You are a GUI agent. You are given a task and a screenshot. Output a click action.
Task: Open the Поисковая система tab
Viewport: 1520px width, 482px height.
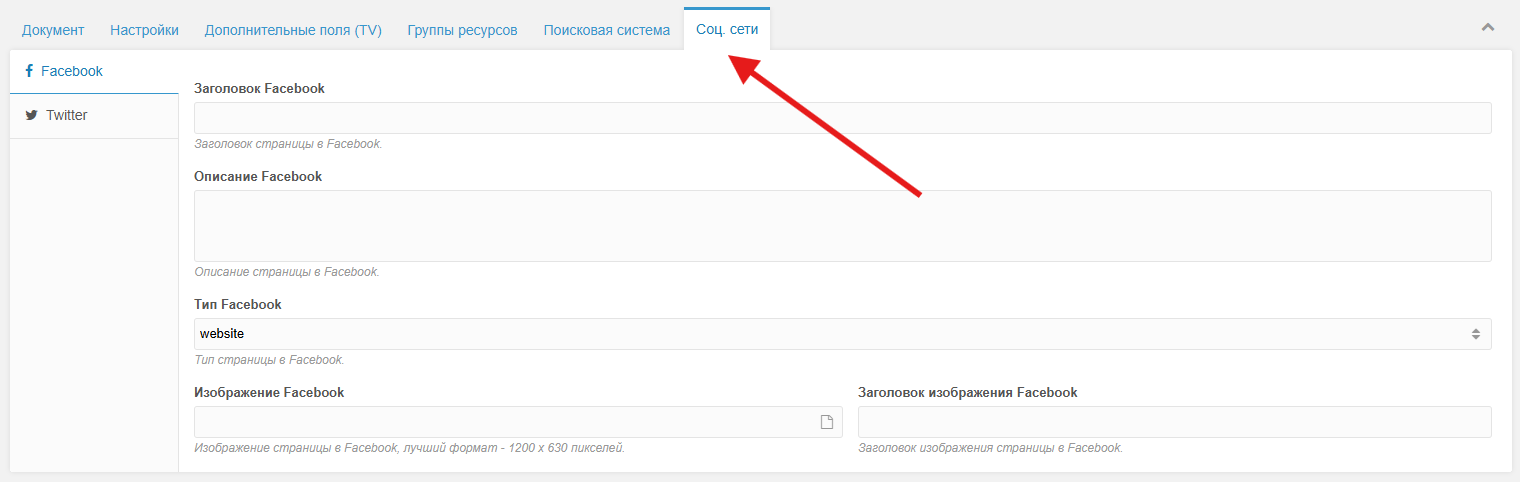606,30
